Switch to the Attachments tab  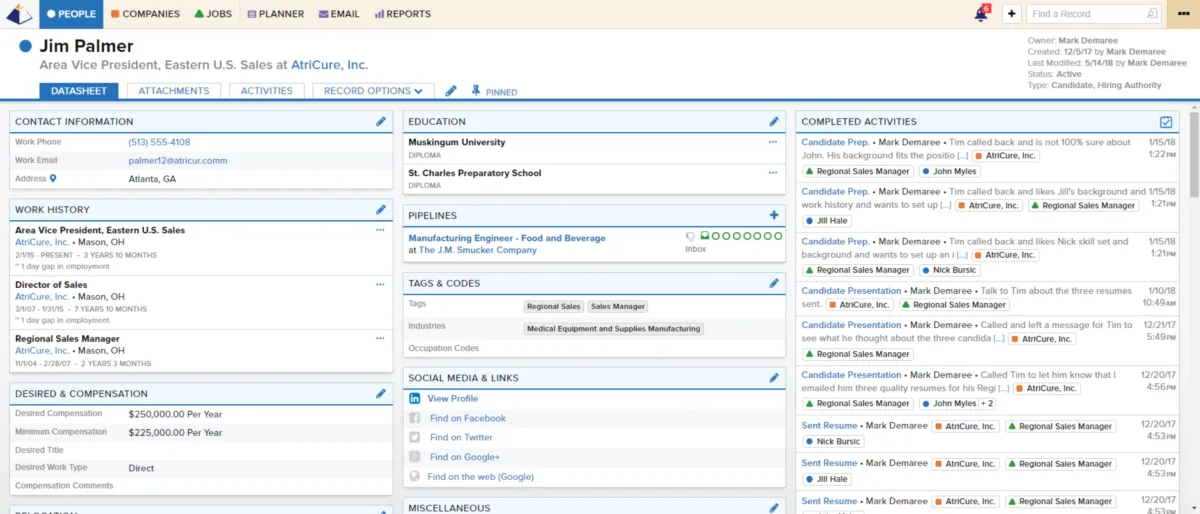click(174, 91)
